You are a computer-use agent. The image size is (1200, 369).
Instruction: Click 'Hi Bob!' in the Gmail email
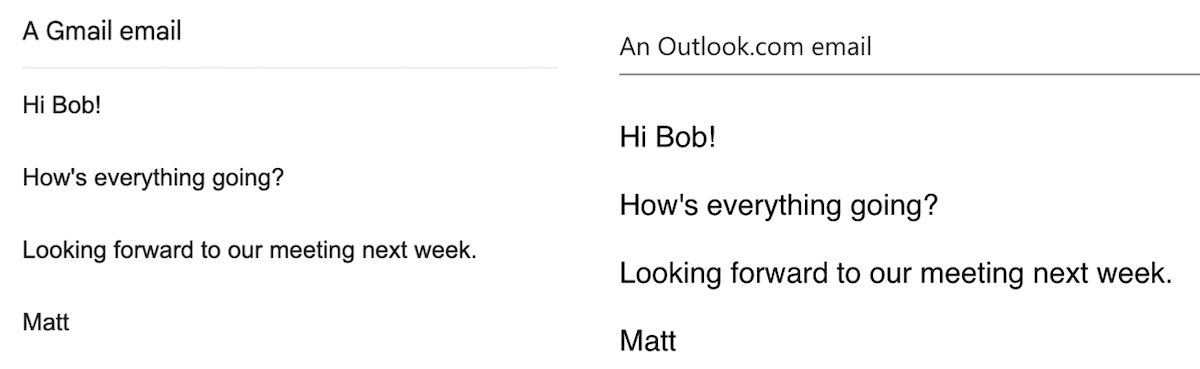click(61, 106)
